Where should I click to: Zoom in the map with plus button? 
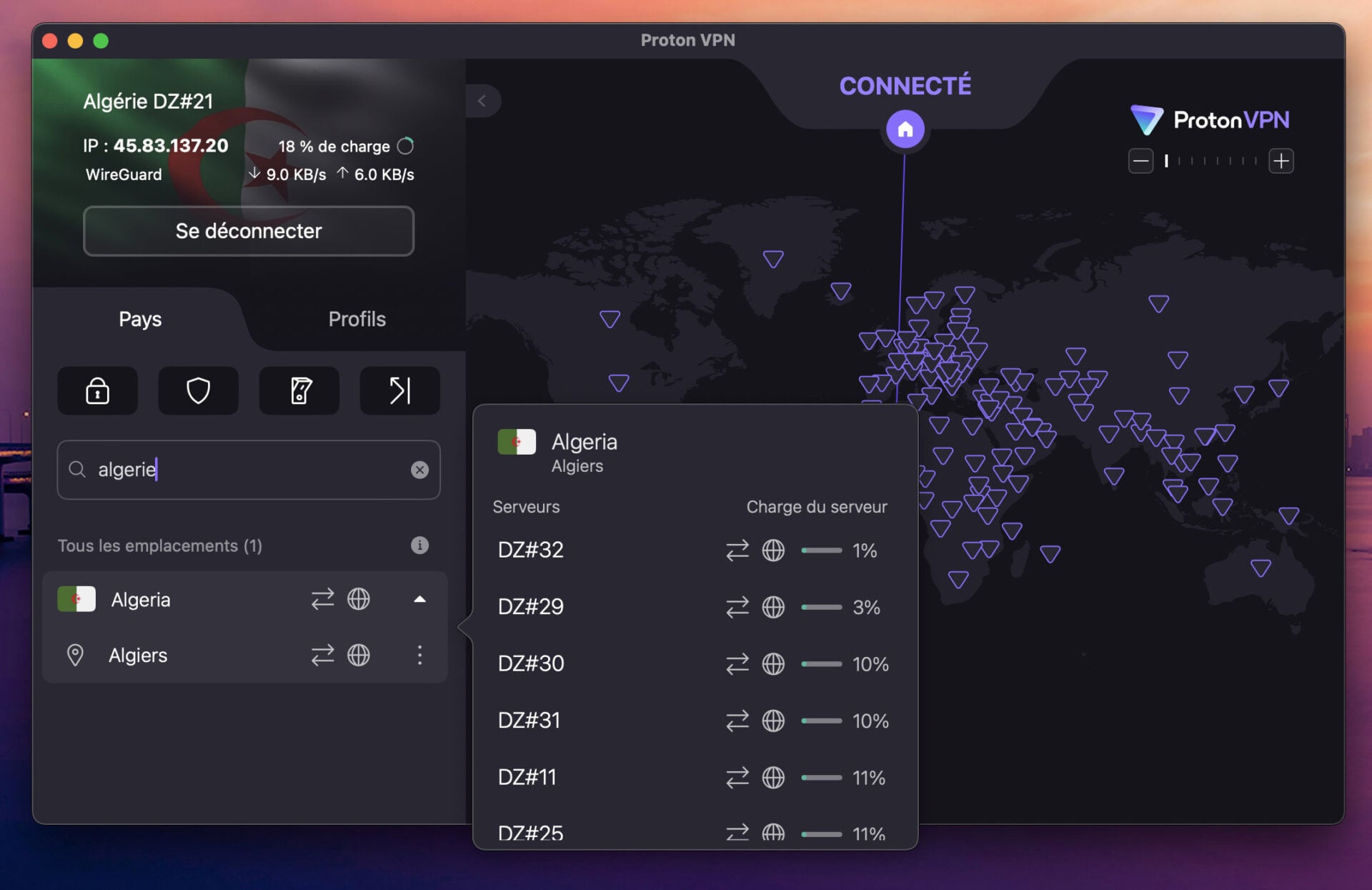click(x=1281, y=161)
